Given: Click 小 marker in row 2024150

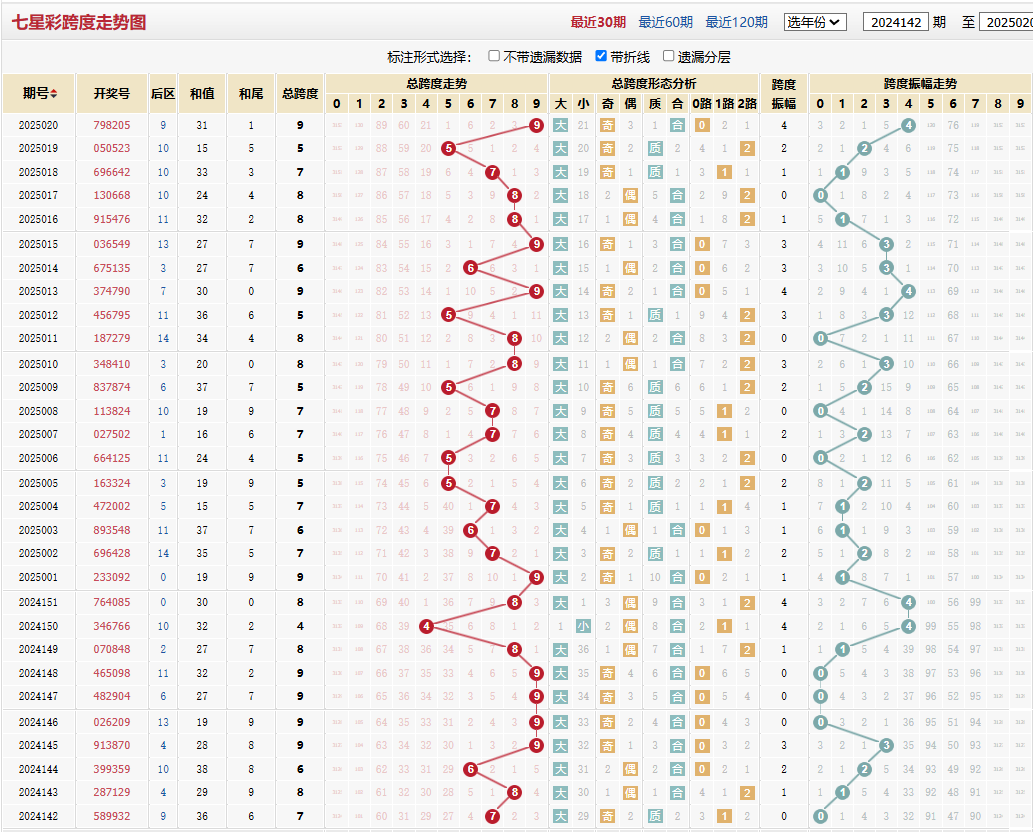Looking at the screenshot, I should [x=583, y=626].
